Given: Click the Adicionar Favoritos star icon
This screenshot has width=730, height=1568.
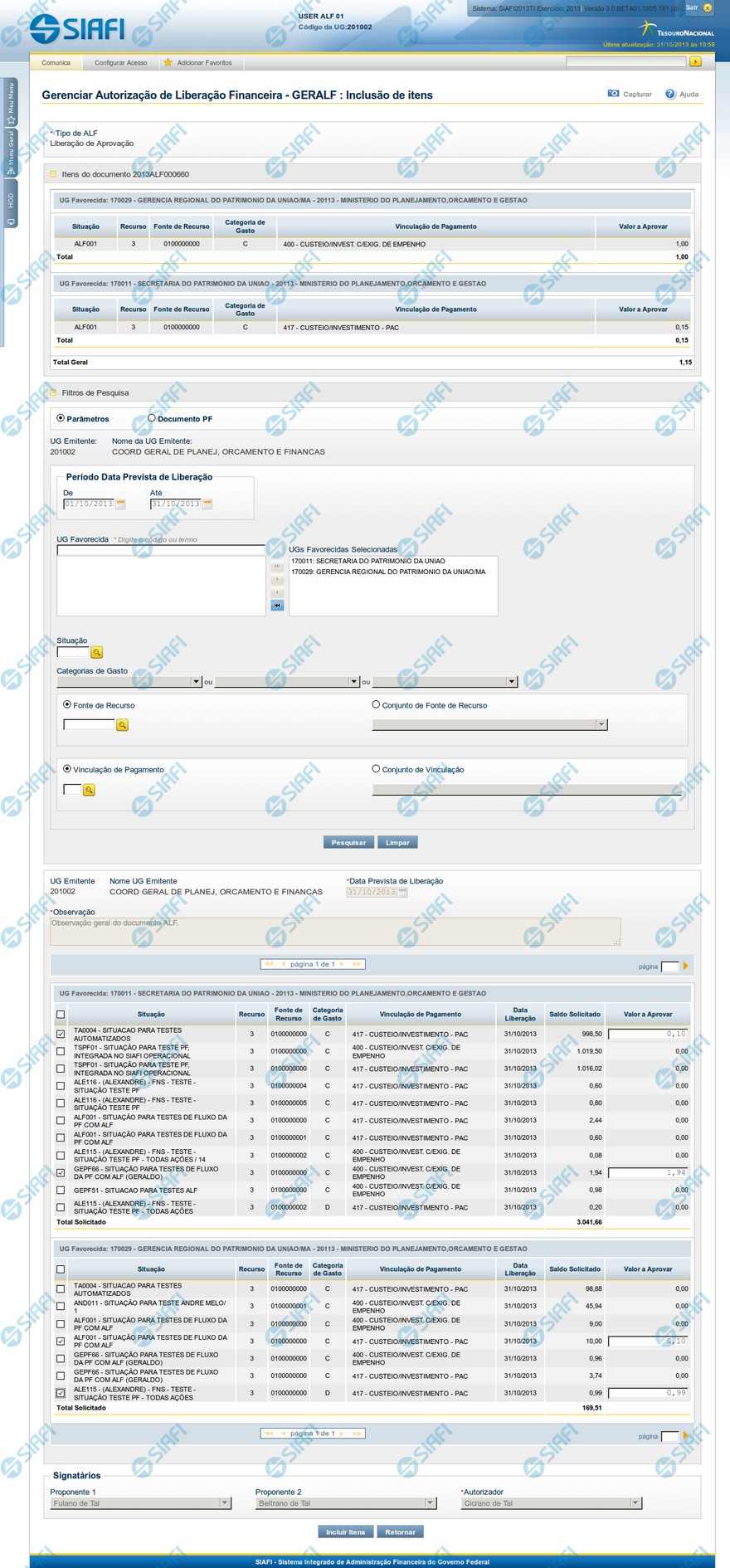Looking at the screenshot, I should coord(168,62).
